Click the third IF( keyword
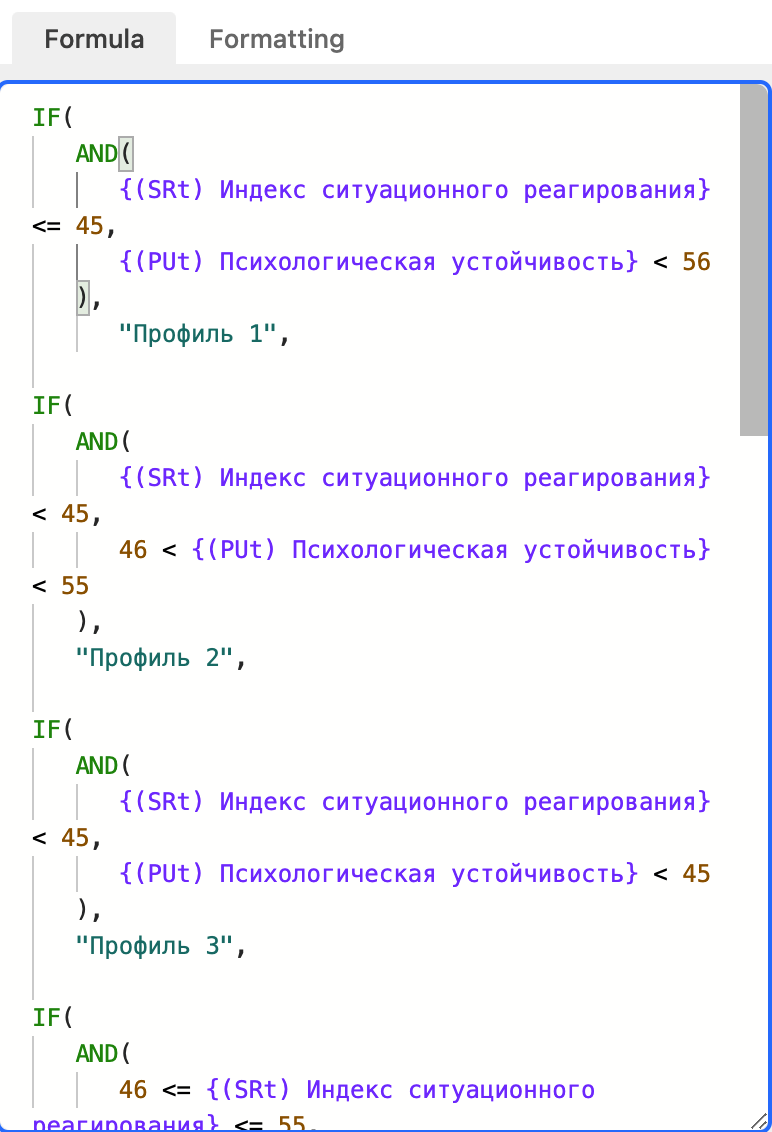Viewport: 772px width, 1132px height. tap(53, 730)
